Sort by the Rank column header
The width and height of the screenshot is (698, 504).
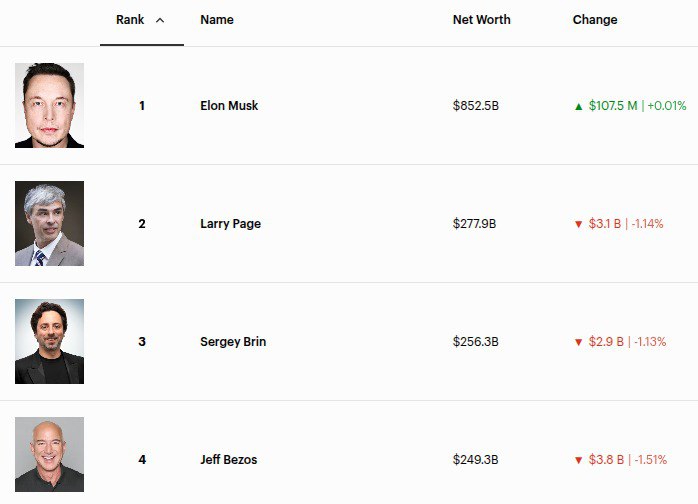pyautogui.click(x=130, y=20)
